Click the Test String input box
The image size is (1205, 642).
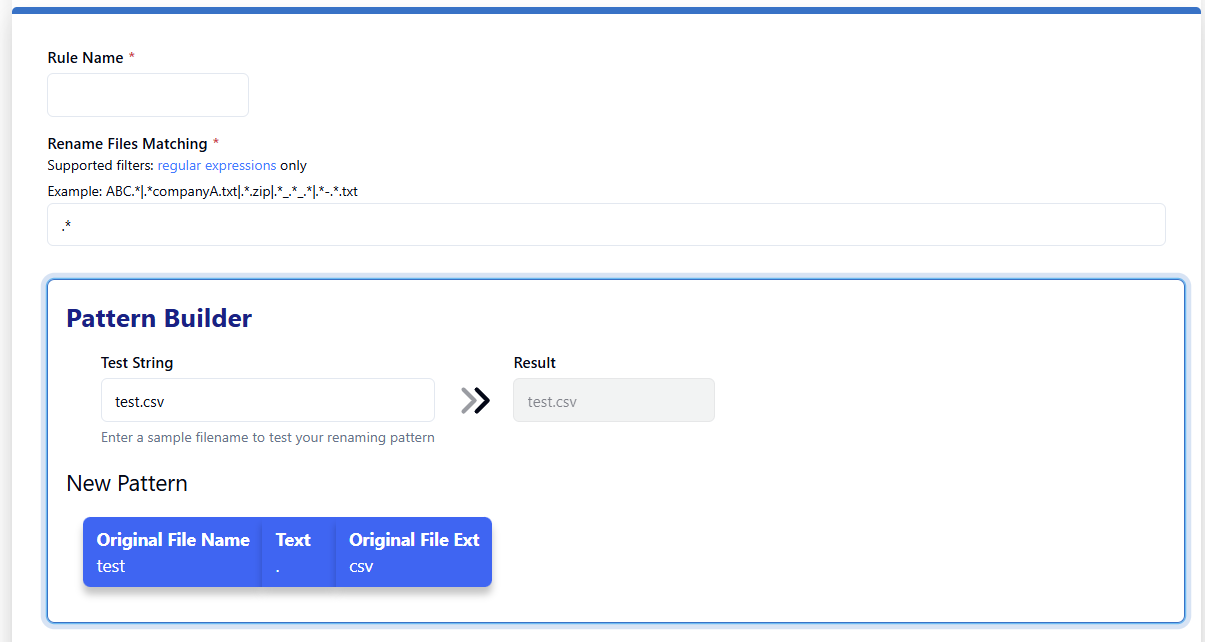coord(268,400)
